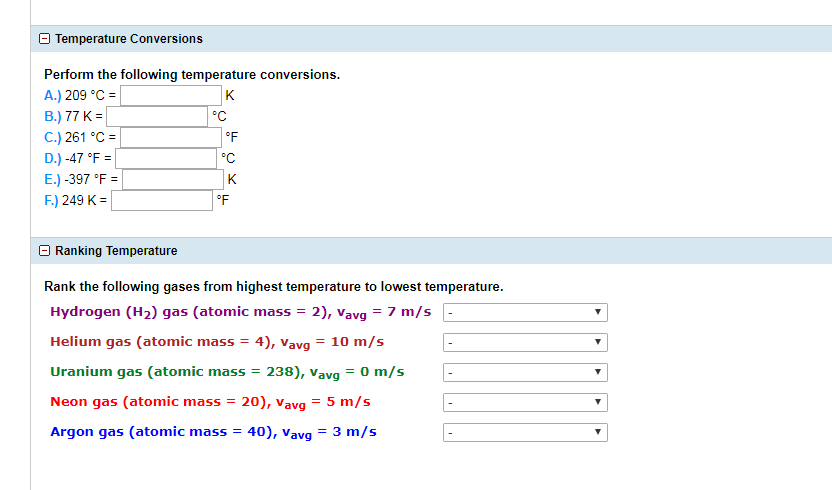Click the answer field for 249 K in °F
This screenshot has width=832, height=490.
pyautogui.click(x=162, y=200)
